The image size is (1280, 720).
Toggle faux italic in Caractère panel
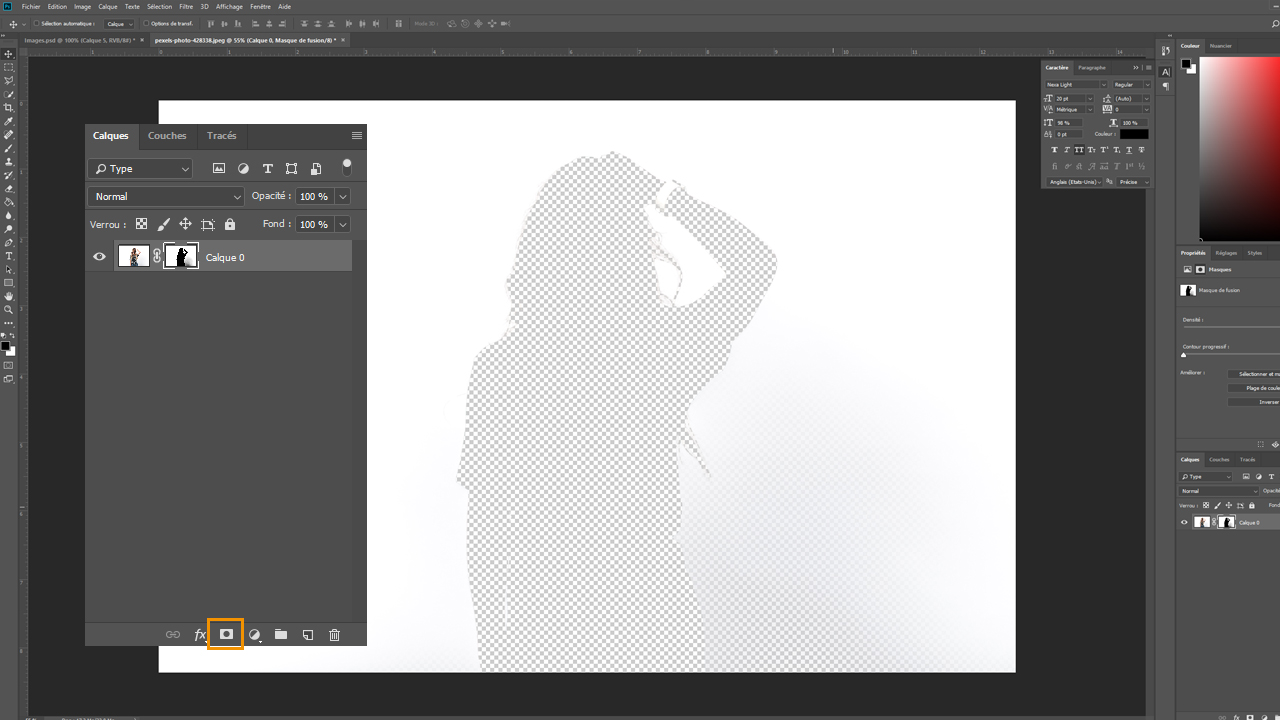(x=1067, y=150)
